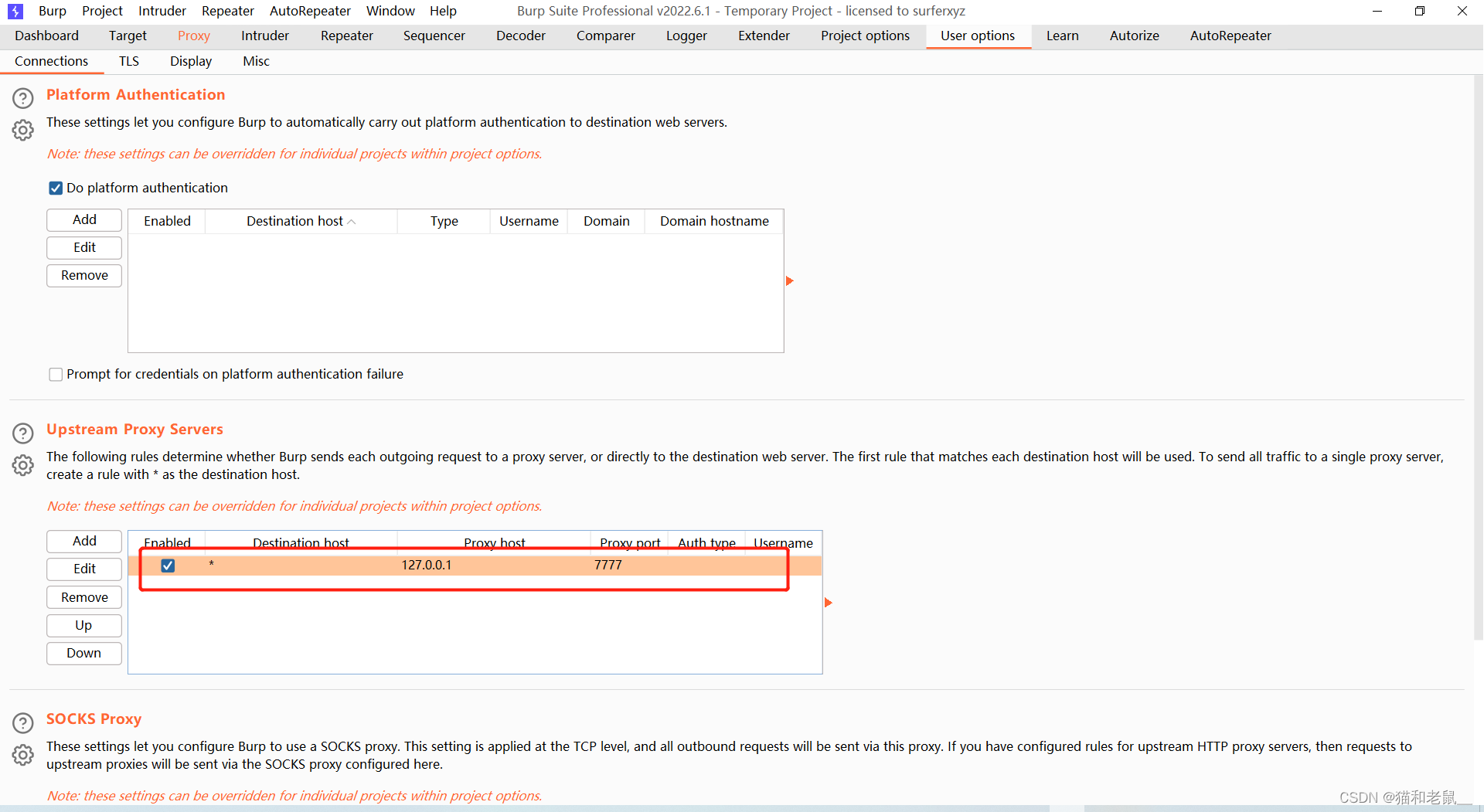The height and width of the screenshot is (812, 1484).
Task: Click Edit in Upstream Proxy Servers section
Action: coord(84,569)
